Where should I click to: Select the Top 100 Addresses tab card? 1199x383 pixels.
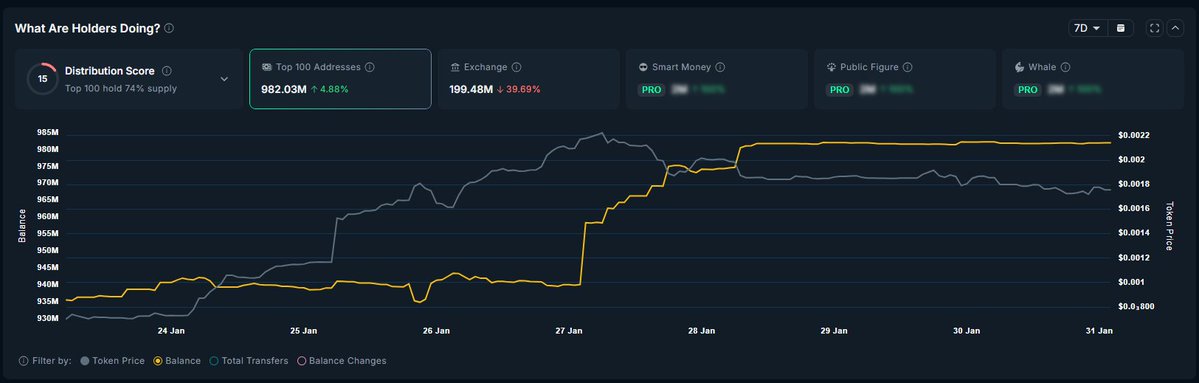click(340, 79)
